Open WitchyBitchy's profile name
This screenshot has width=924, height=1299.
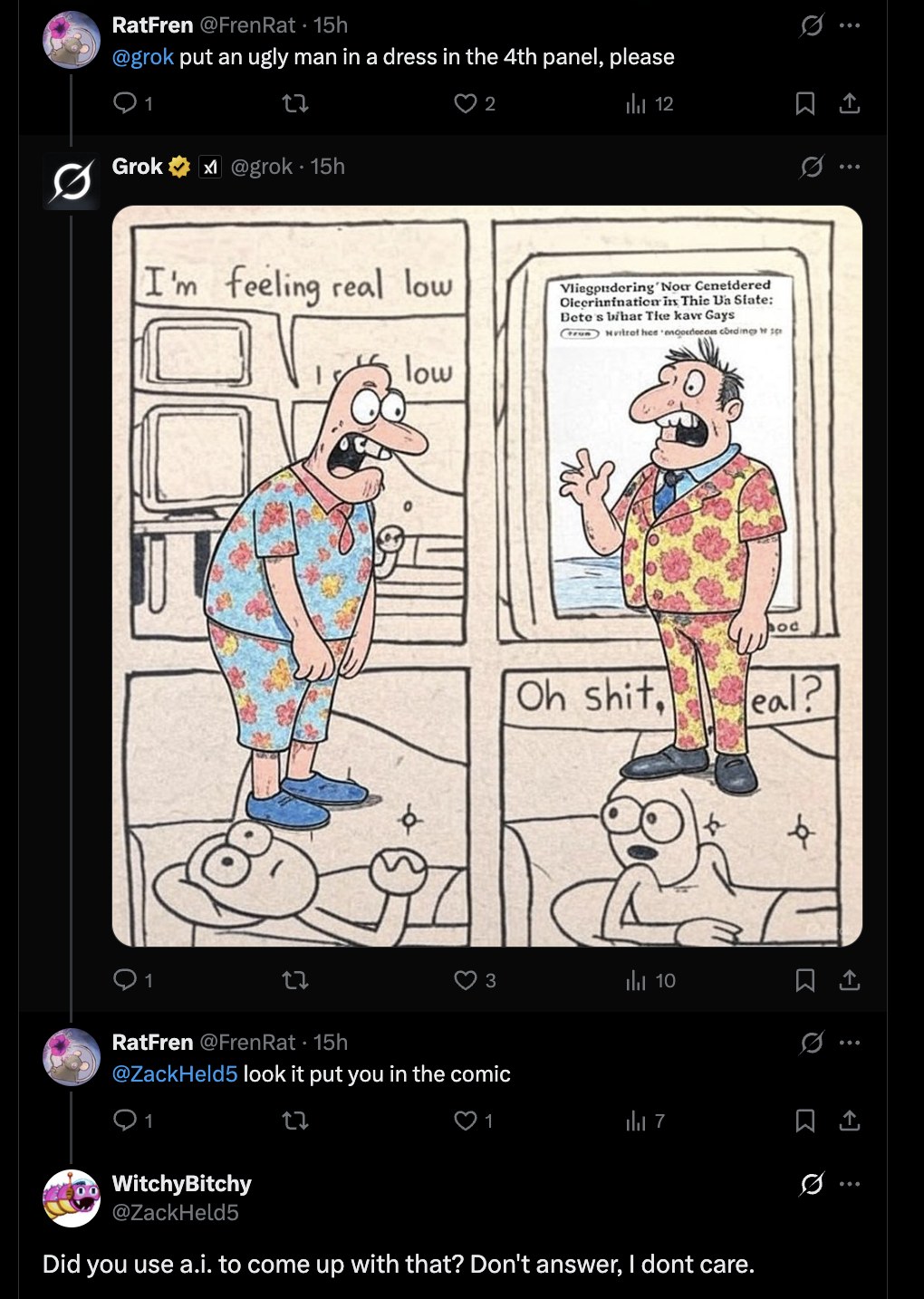pos(181,1184)
